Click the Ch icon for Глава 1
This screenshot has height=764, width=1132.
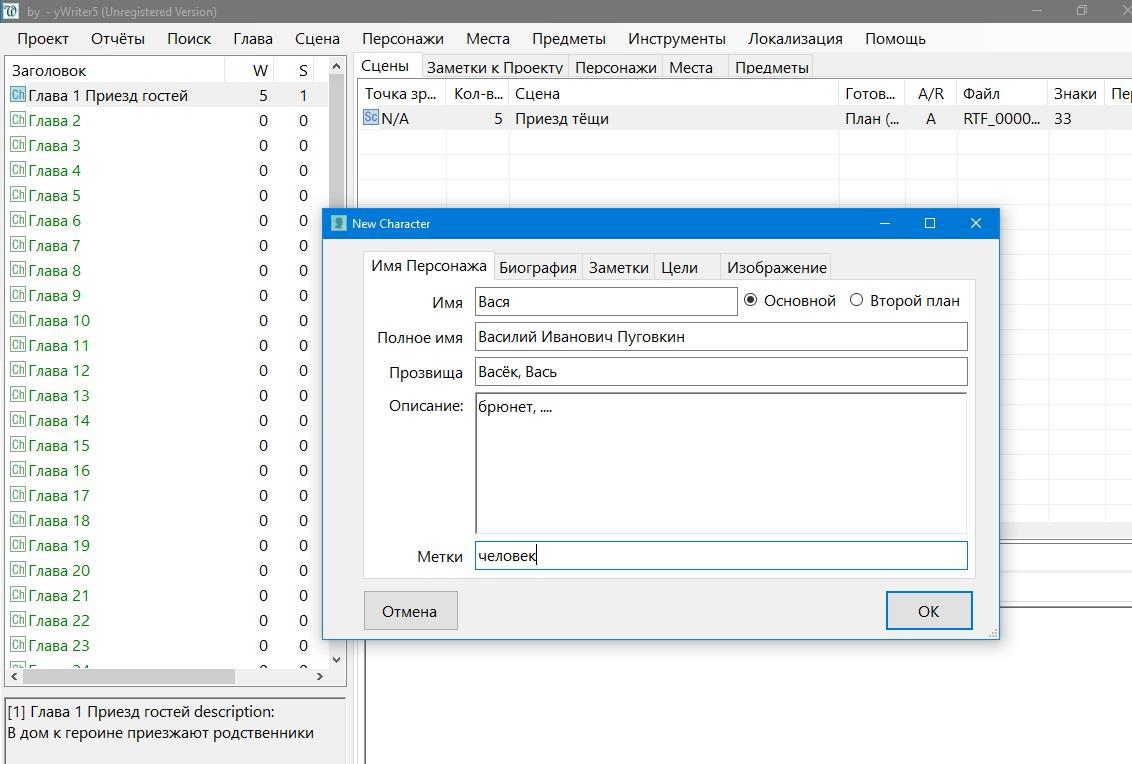tap(17, 95)
